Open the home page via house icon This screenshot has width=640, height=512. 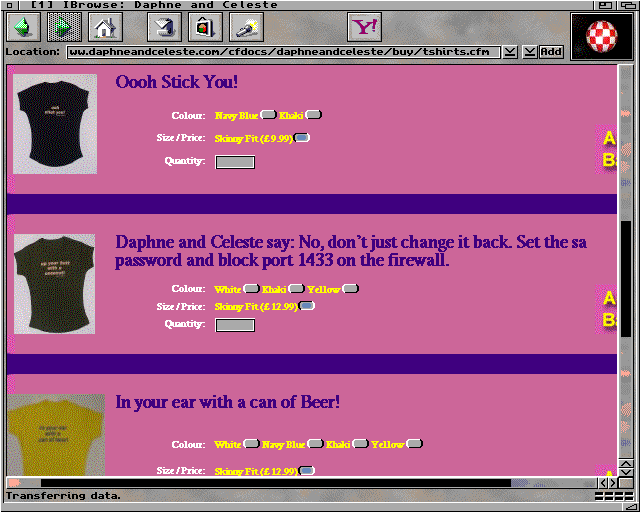coord(105,27)
